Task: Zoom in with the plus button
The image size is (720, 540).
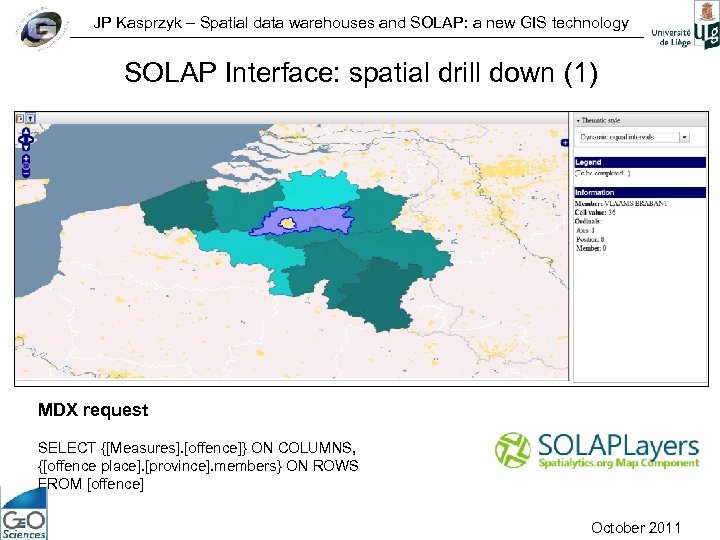Action: [26, 158]
